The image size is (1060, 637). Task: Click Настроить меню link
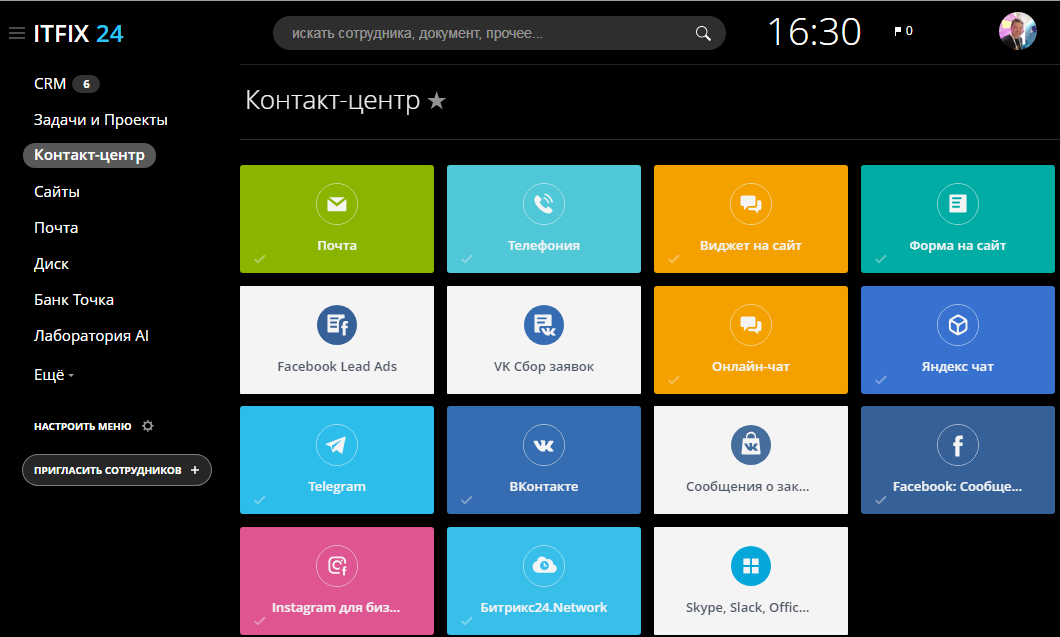click(82, 426)
